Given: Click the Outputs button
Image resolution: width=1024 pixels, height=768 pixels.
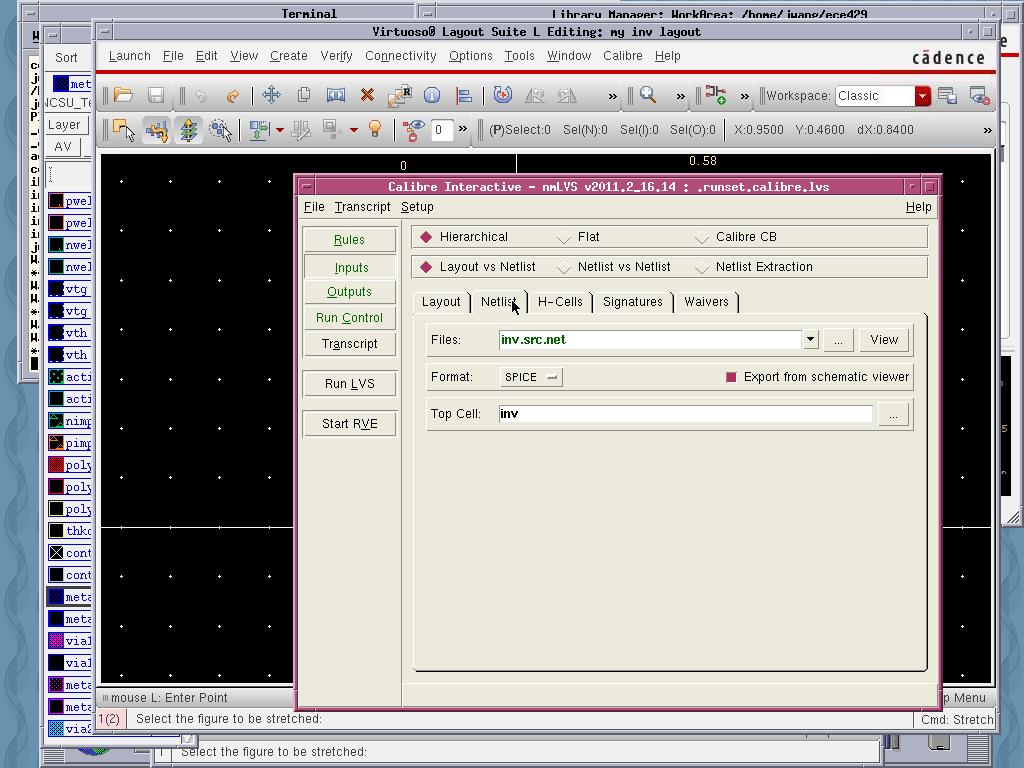Looking at the screenshot, I should (x=350, y=292).
